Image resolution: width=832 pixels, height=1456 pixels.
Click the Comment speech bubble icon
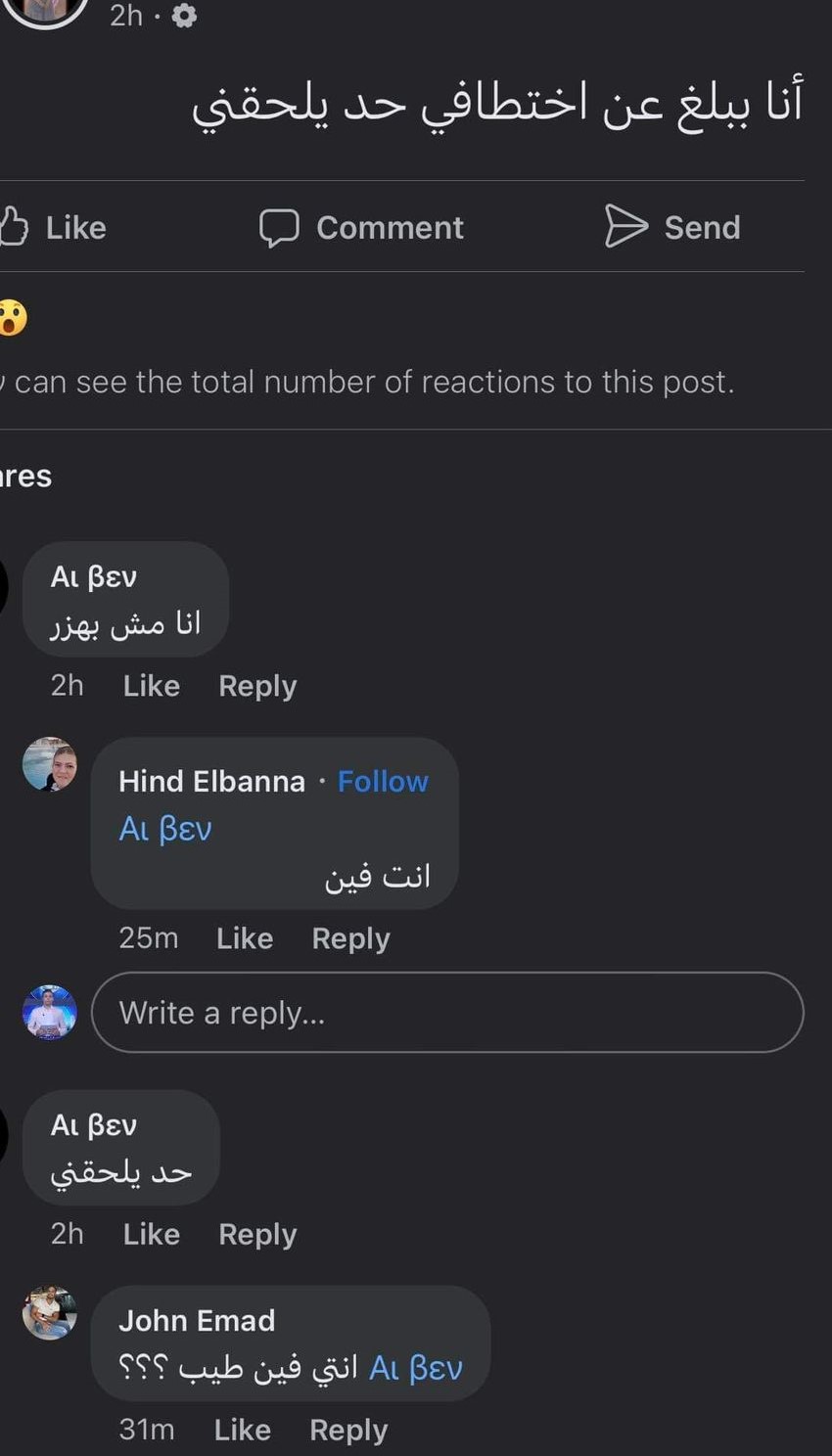[278, 227]
